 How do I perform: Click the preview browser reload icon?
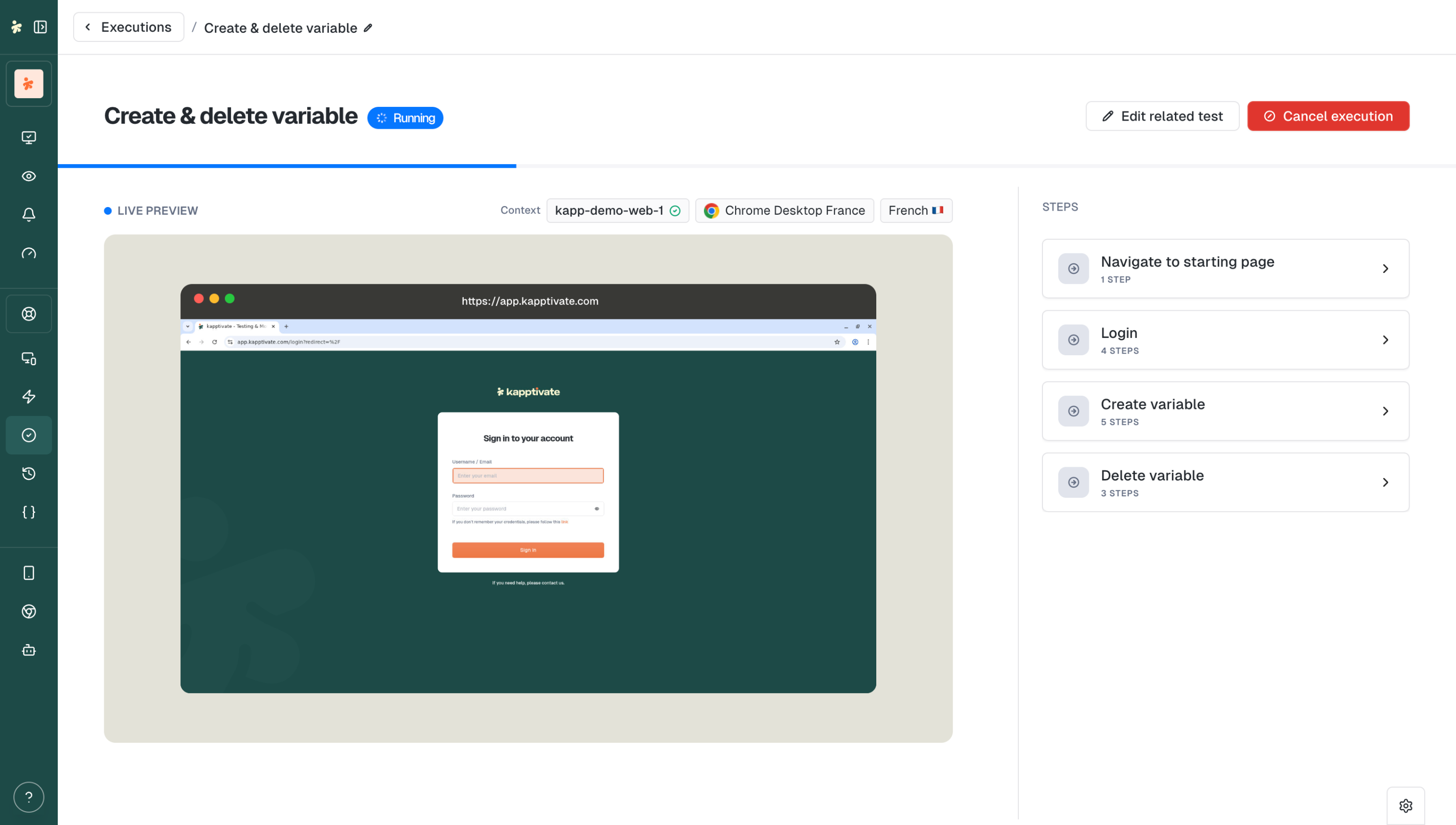click(x=214, y=341)
